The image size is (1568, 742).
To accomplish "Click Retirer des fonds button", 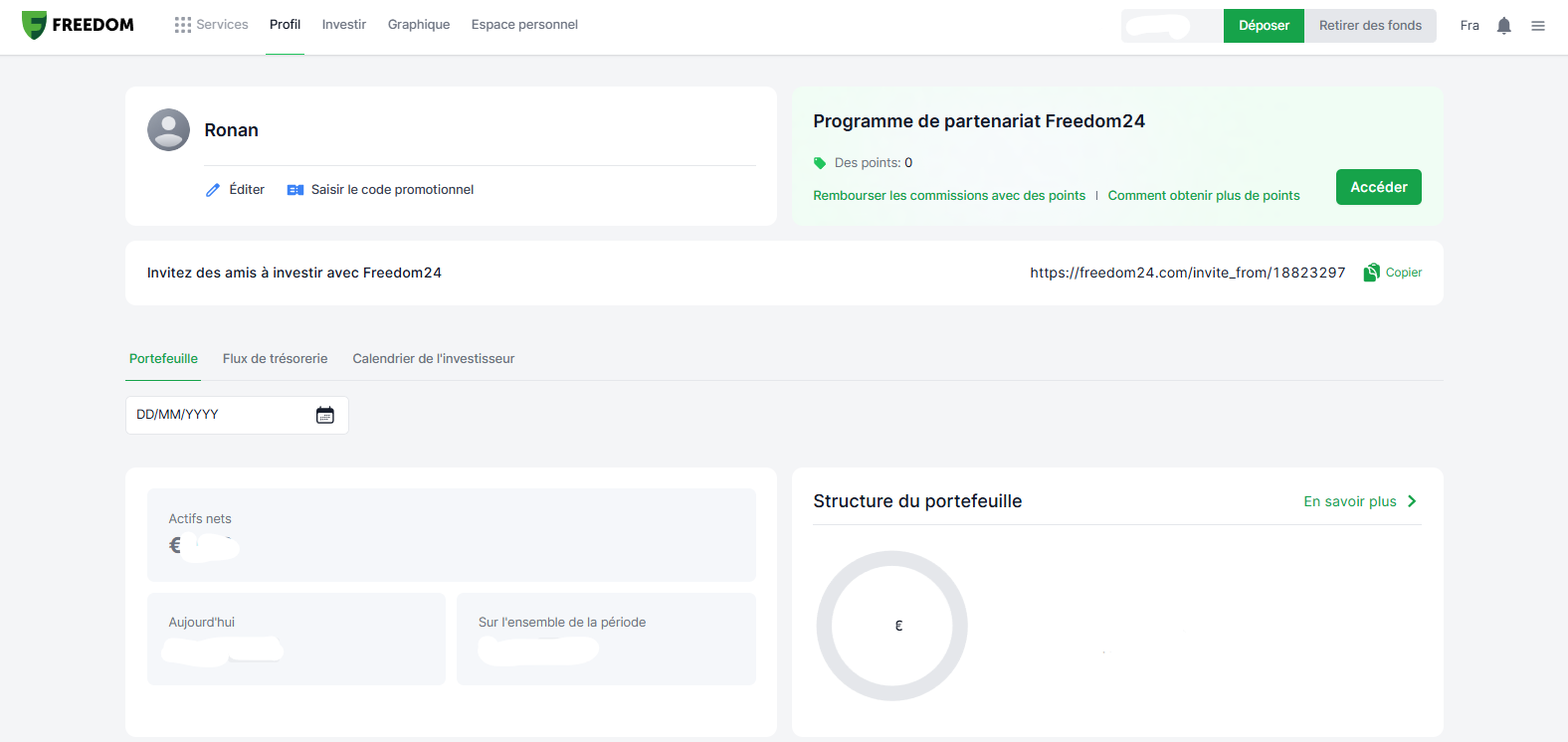I will pyautogui.click(x=1370, y=26).
